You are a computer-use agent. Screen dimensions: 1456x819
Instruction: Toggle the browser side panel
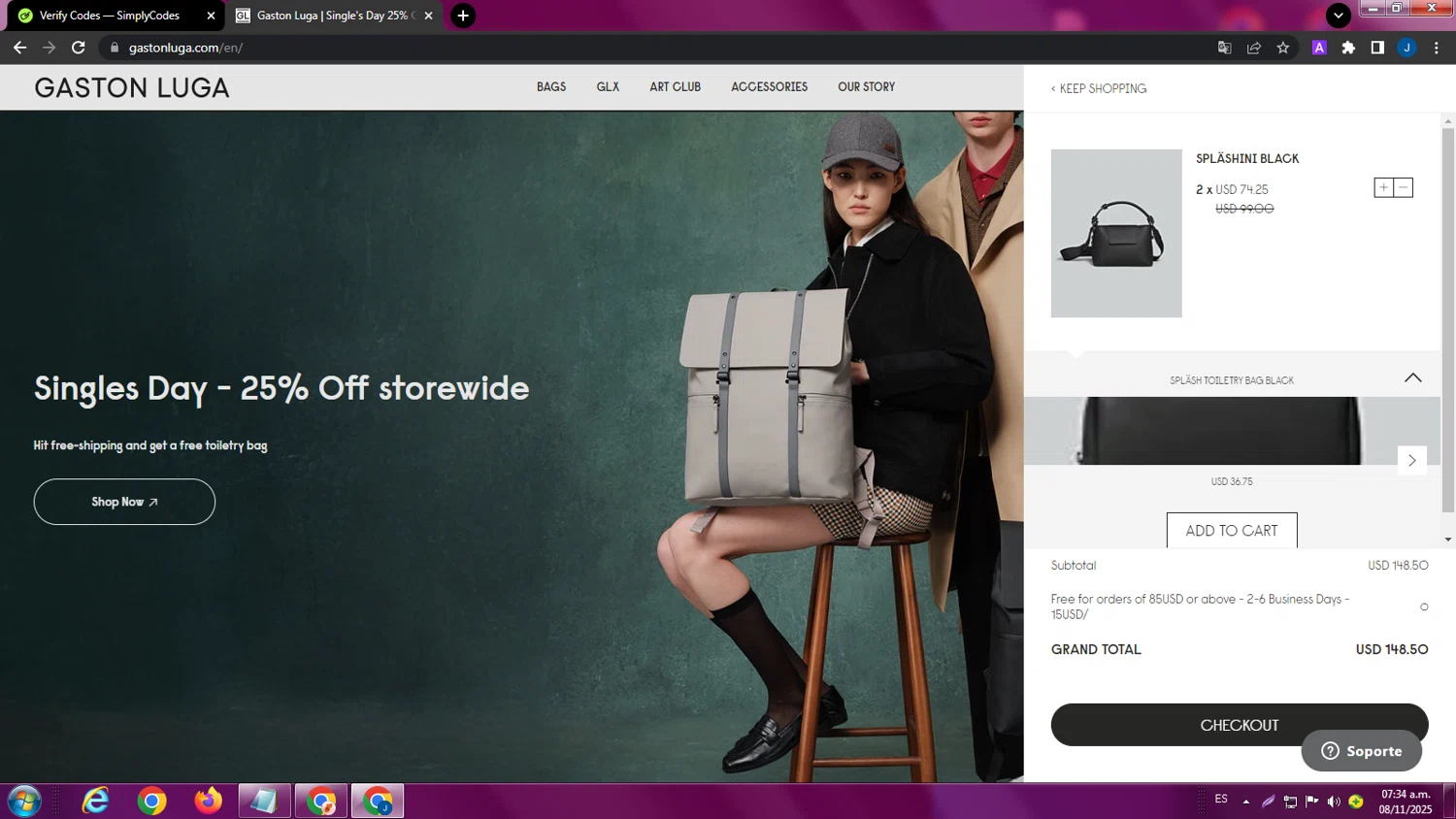click(x=1377, y=48)
